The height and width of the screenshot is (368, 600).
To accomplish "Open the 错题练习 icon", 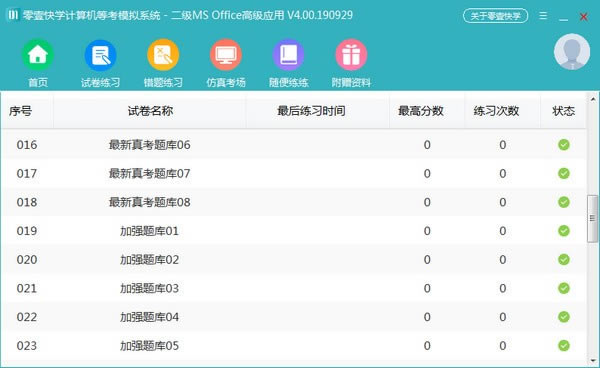I will tap(163, 55).
